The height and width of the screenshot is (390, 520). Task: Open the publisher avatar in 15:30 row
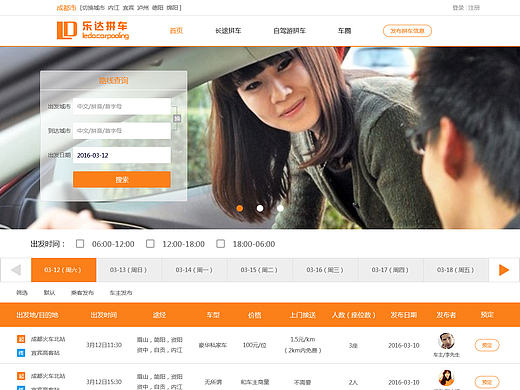point(446,378)
